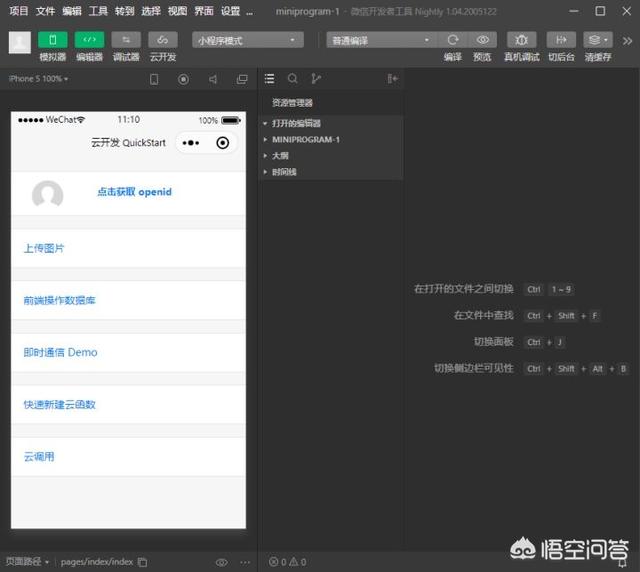Image resolution: width=640 pixels, height=572 pixels.
Task: Open more options ellipsis in simulator status bar
Action: point(245,562)
